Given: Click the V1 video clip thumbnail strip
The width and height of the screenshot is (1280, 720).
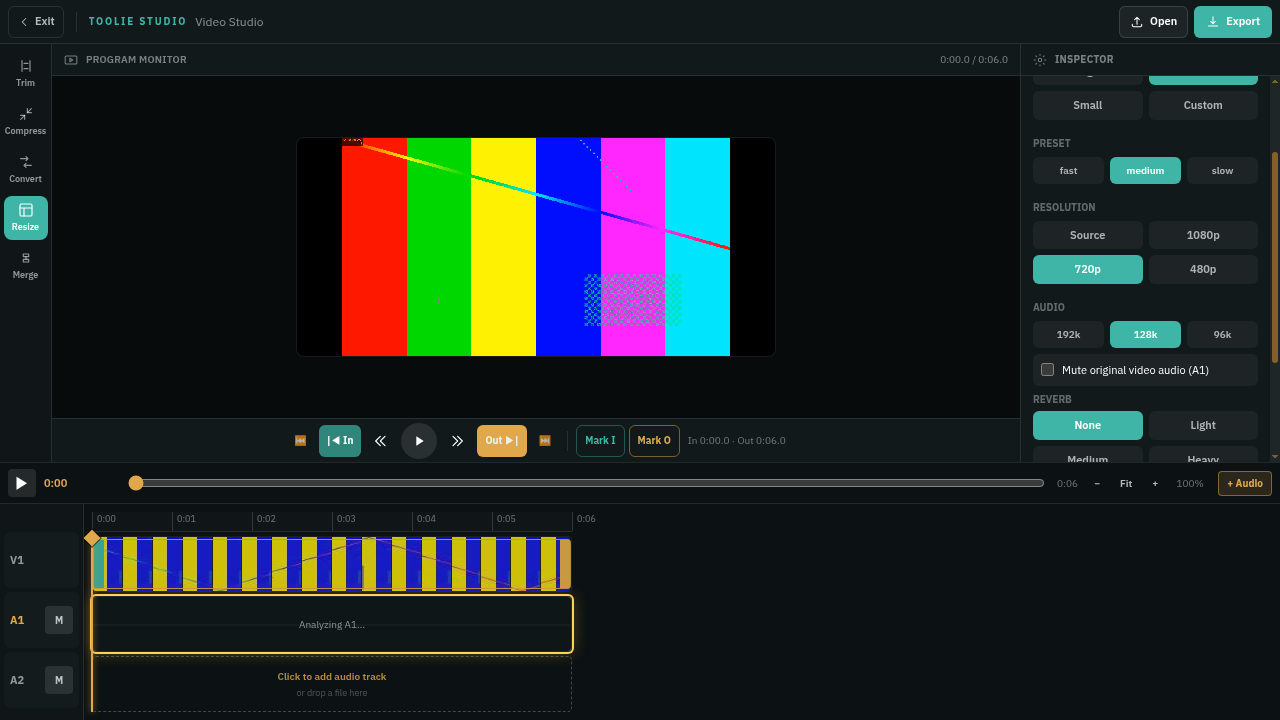Looking at the screenshot, I should pos(332,564).
